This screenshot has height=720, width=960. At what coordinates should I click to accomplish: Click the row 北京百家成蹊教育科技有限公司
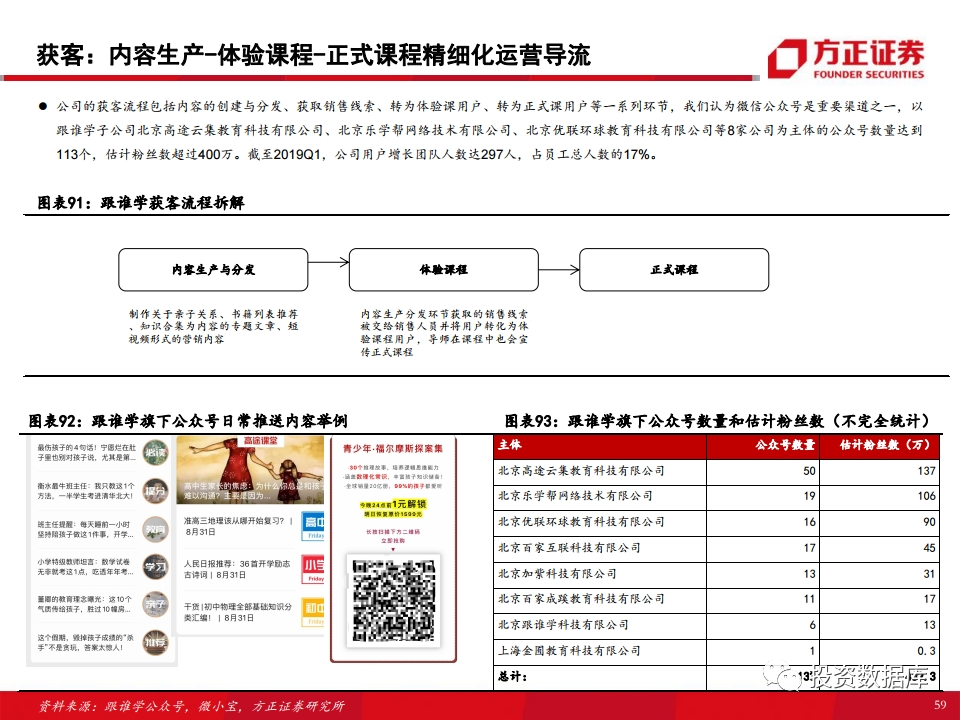[718, 601]
